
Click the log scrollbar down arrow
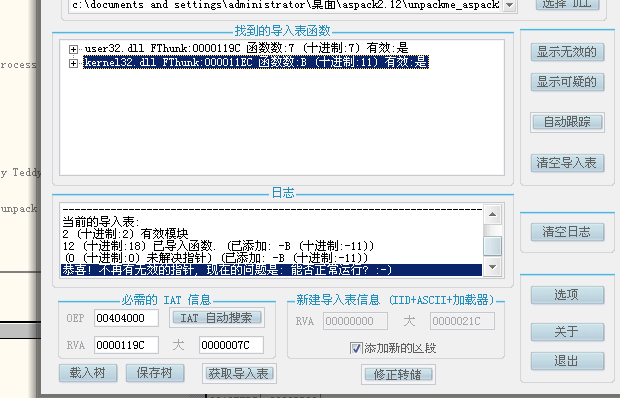tap(493, 267)
